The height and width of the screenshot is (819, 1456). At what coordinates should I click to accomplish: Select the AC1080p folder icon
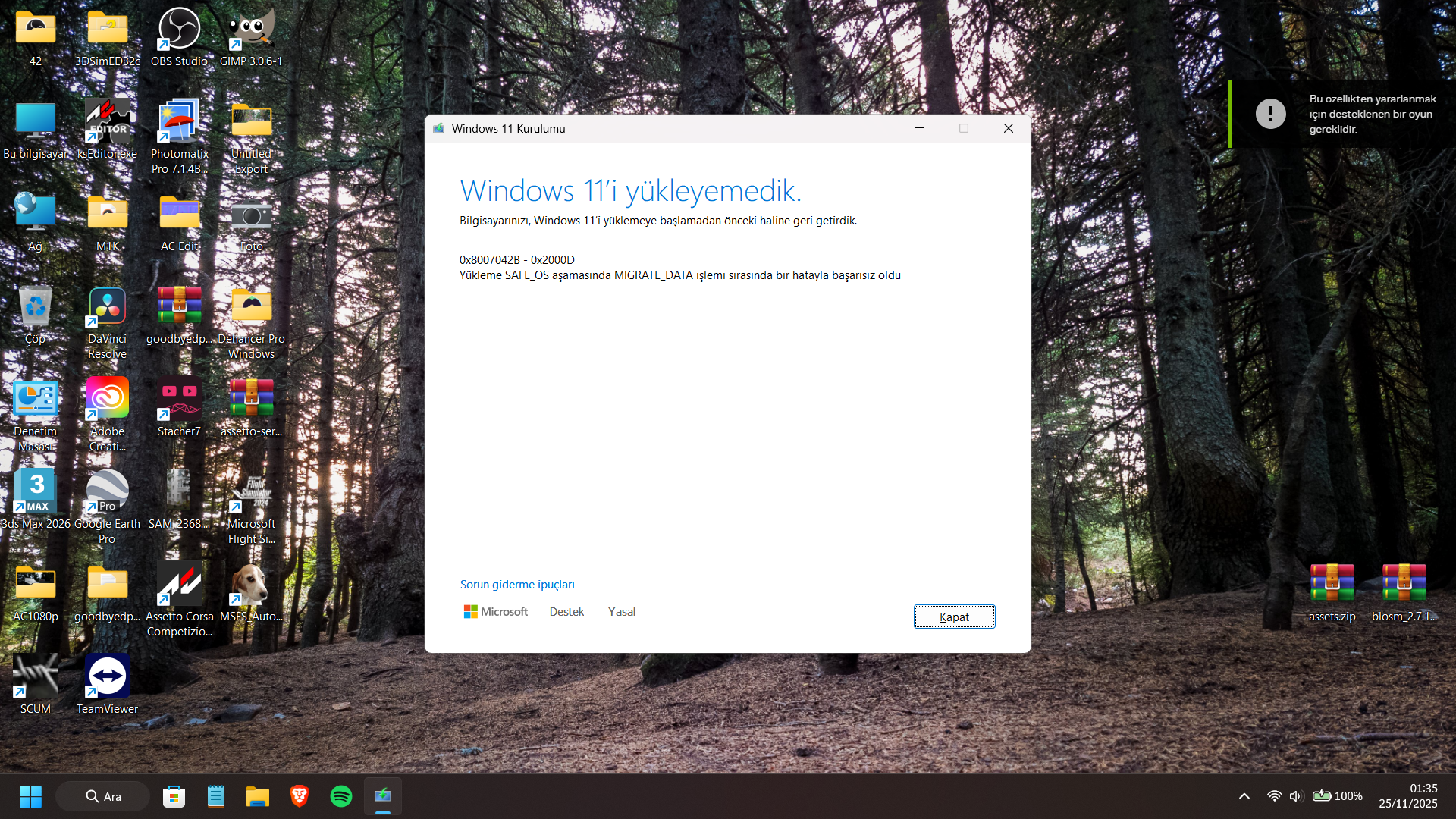[36, 584]
